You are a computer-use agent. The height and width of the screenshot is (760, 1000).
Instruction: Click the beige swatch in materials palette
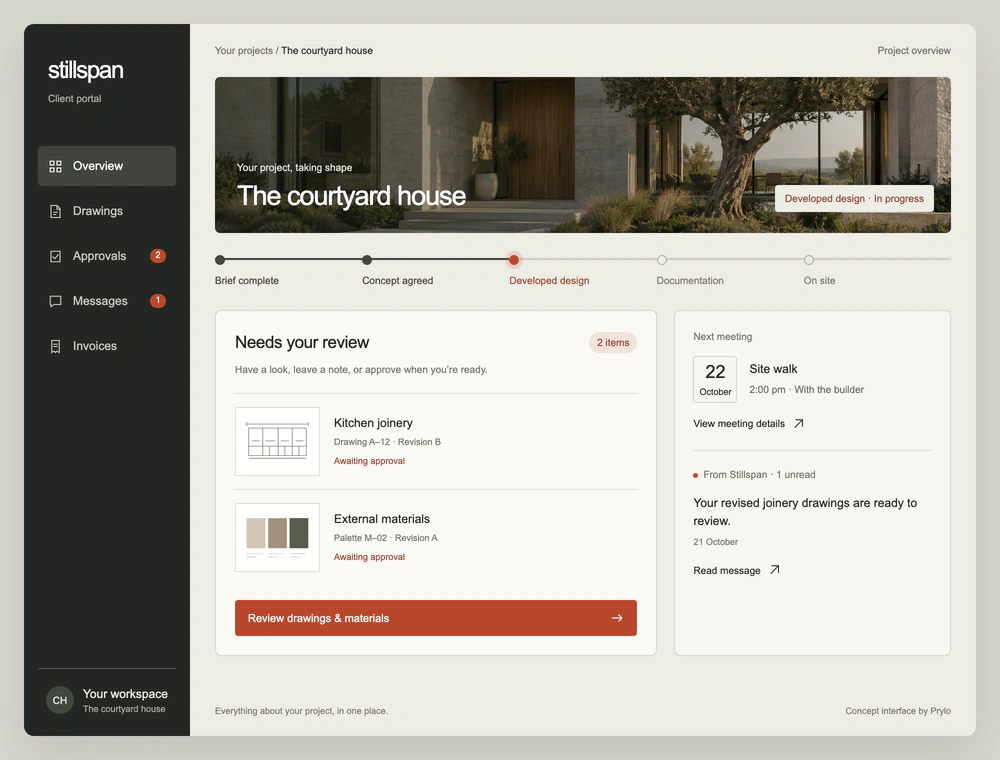(x=256, y=533)
